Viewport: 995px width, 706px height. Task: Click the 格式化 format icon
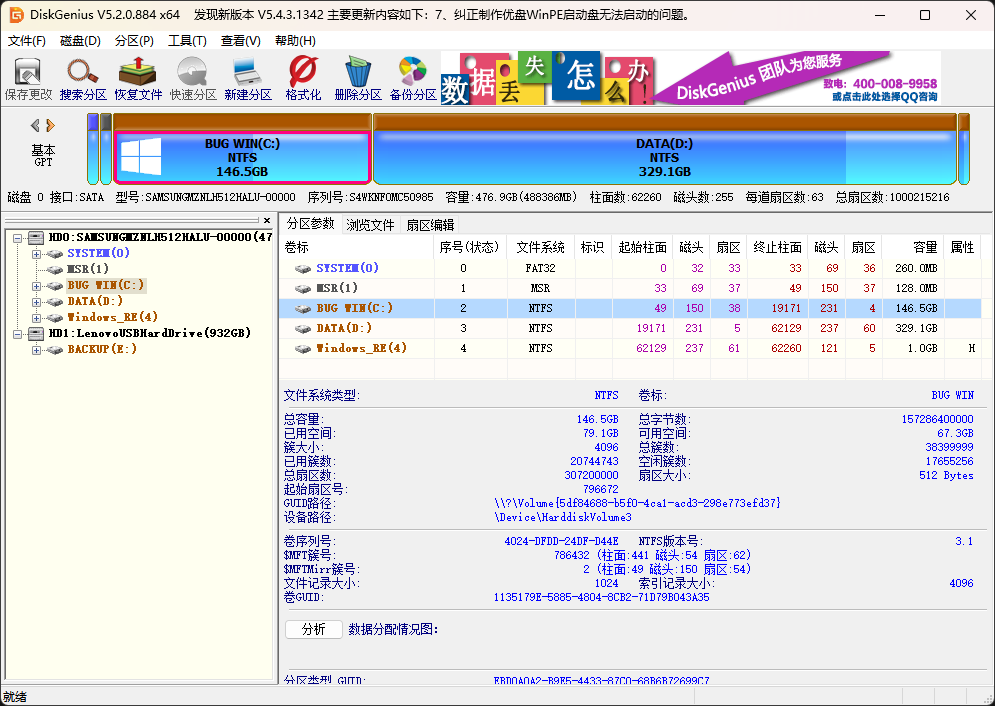tap(303, 79)
